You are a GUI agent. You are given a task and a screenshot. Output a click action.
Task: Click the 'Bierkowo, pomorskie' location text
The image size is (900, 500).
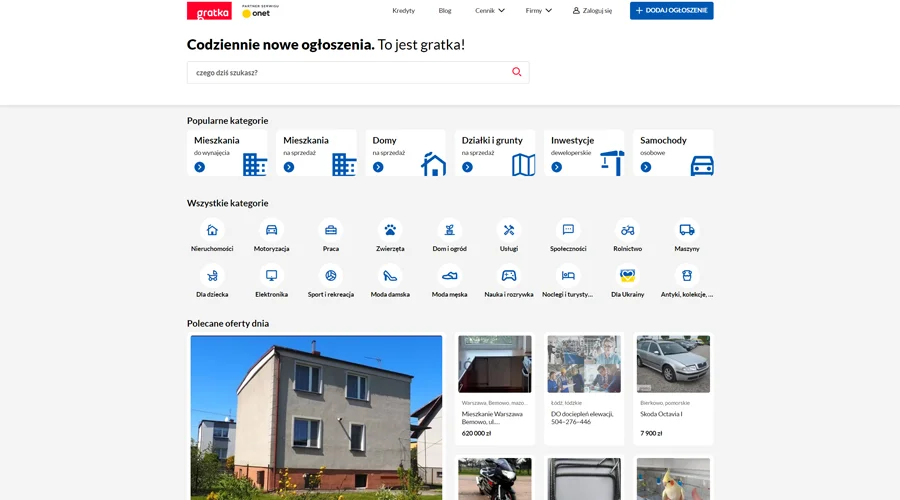pos(665,403)
